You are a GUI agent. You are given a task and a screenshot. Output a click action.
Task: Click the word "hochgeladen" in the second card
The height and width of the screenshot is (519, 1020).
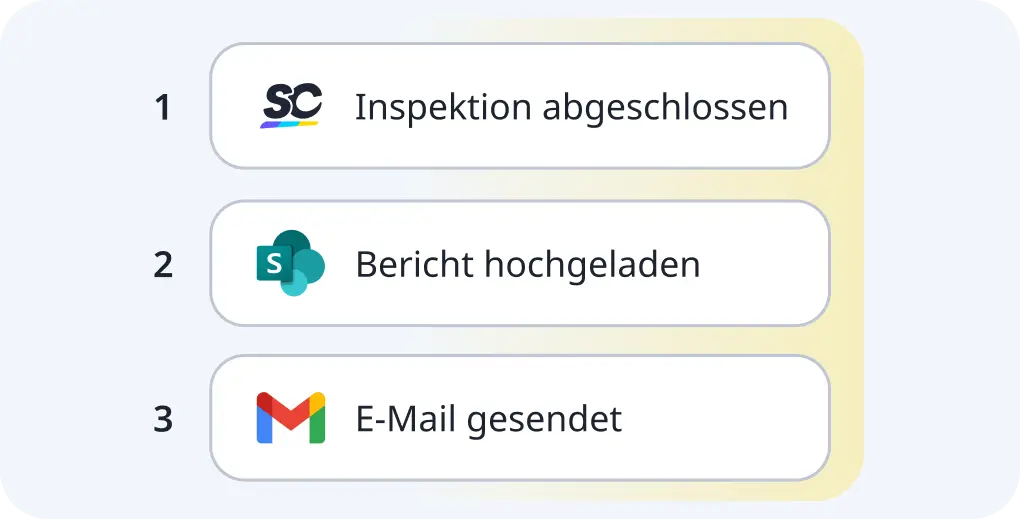(x=592, y=264)
